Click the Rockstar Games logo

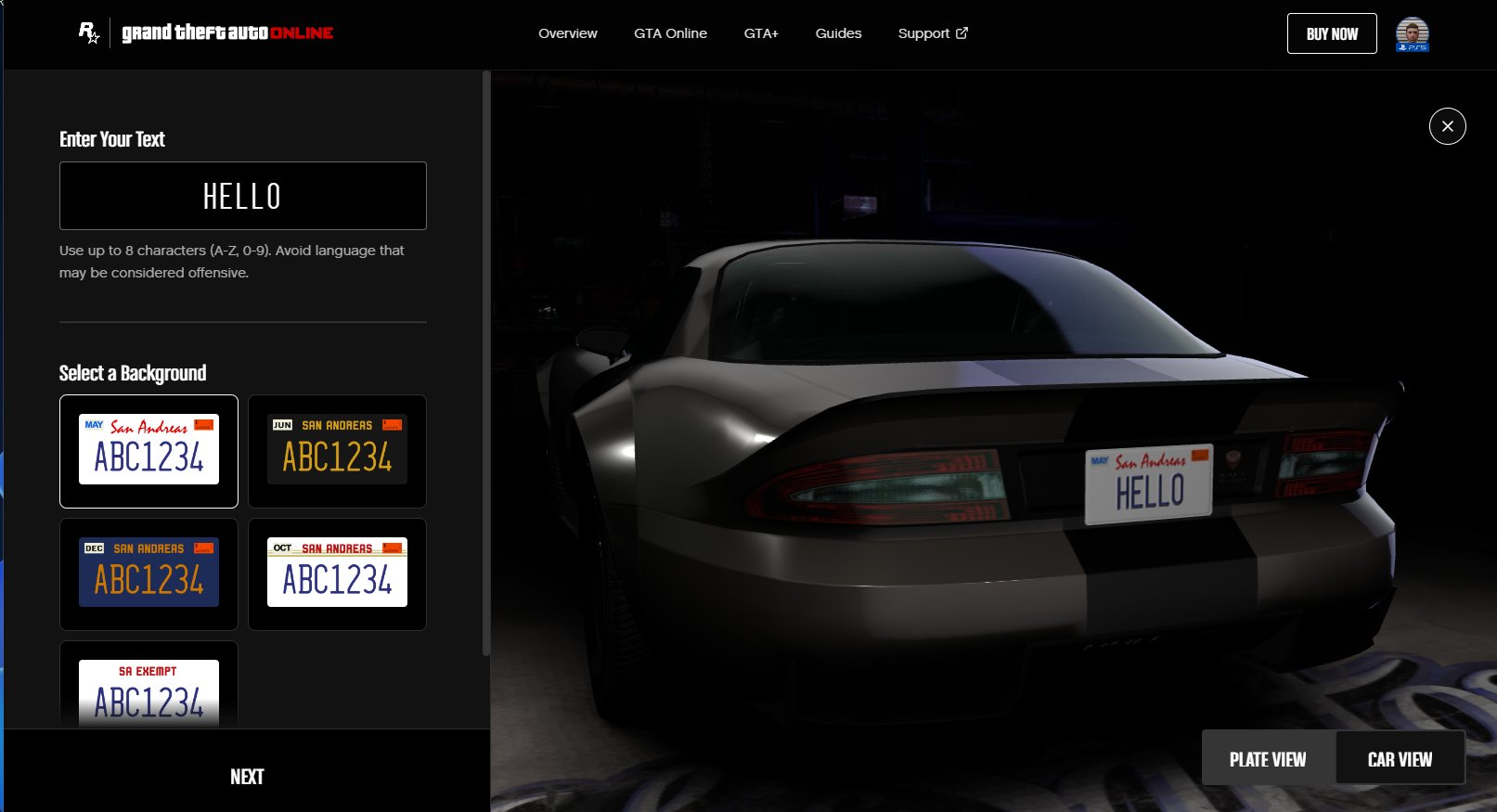click(x=88, y=33)
